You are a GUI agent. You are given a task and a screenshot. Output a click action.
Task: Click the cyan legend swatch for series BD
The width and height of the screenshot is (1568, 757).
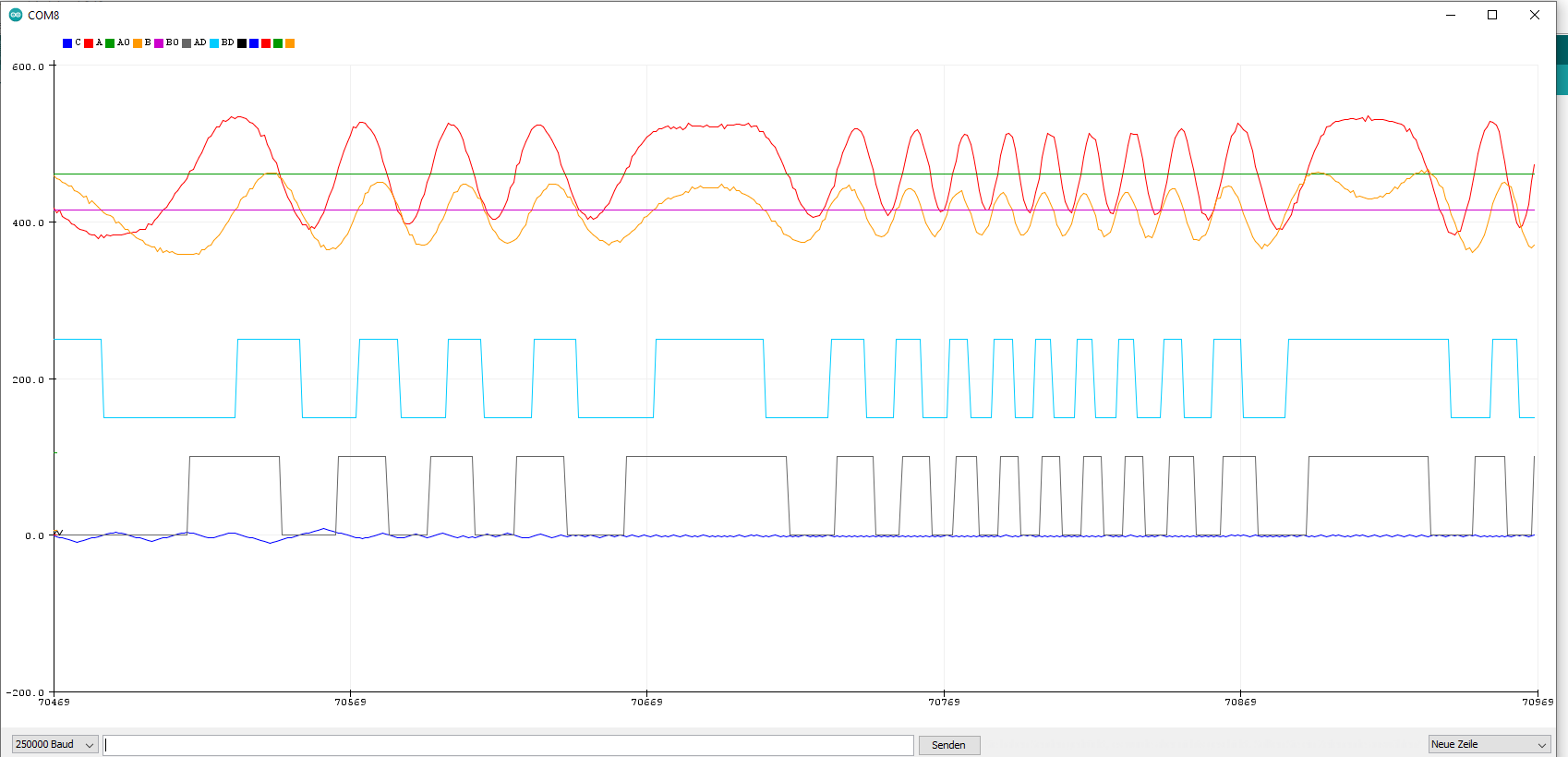214,43
